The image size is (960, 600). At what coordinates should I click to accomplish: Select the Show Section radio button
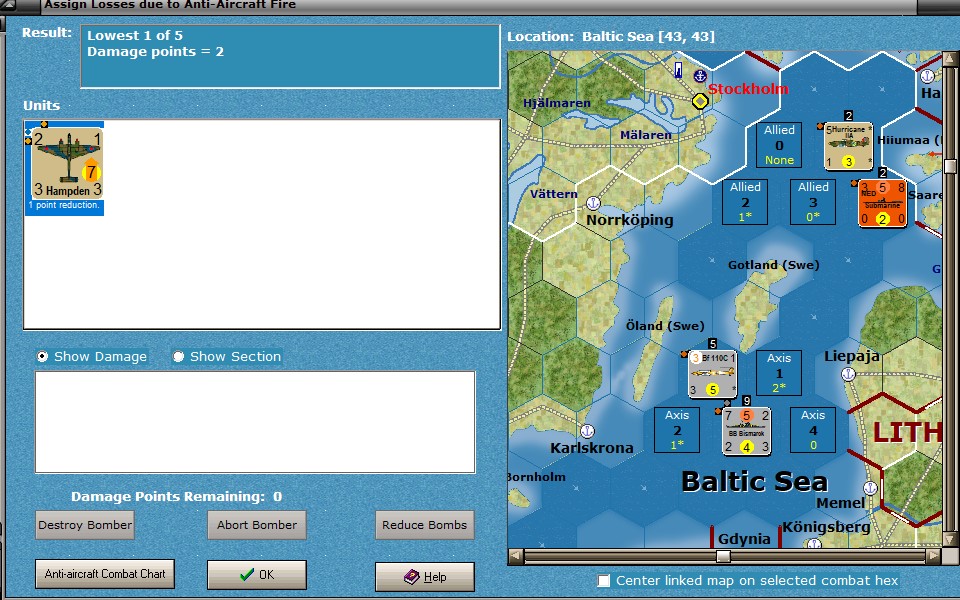[178, 356]
